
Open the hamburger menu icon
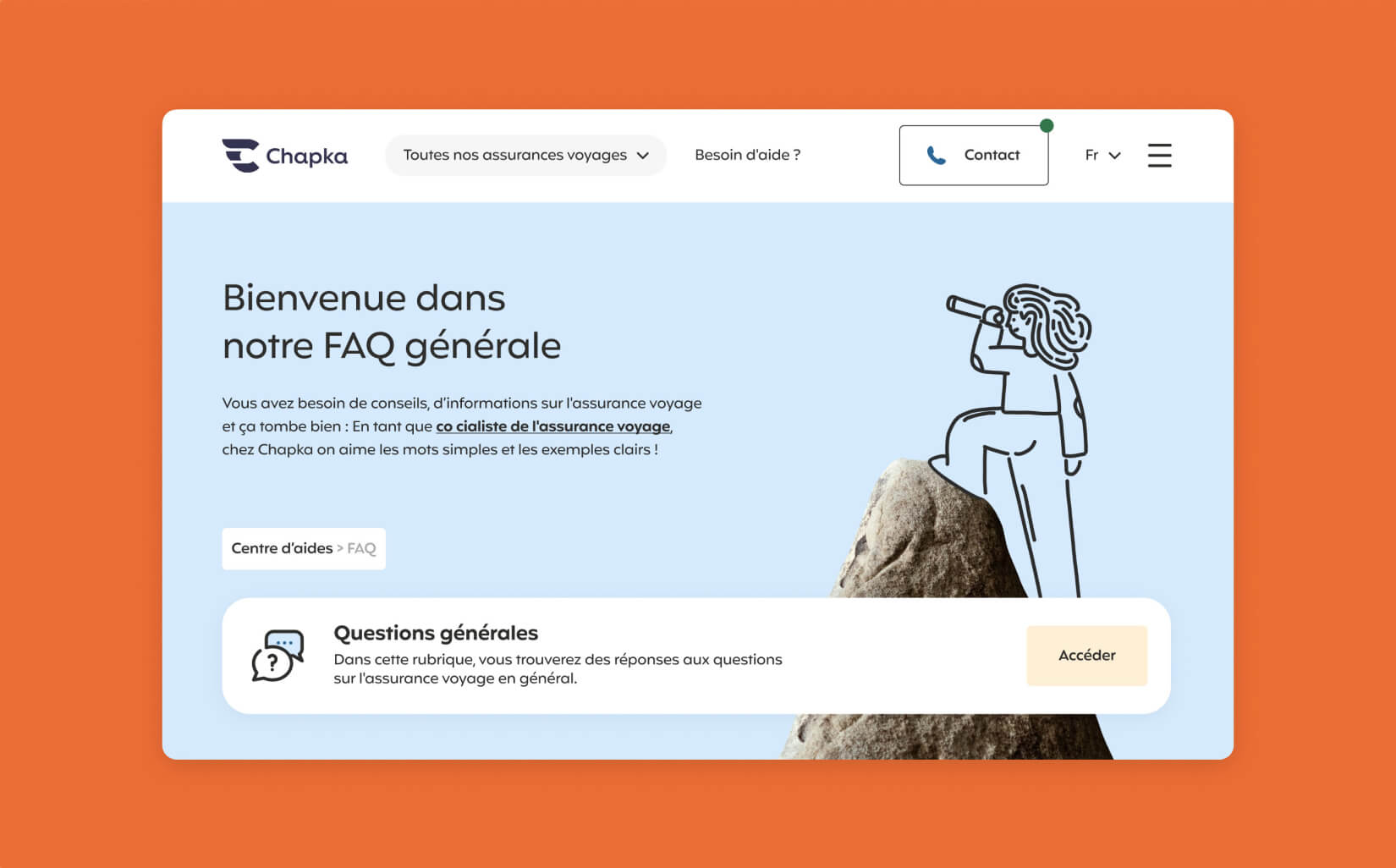(1159, 156)
